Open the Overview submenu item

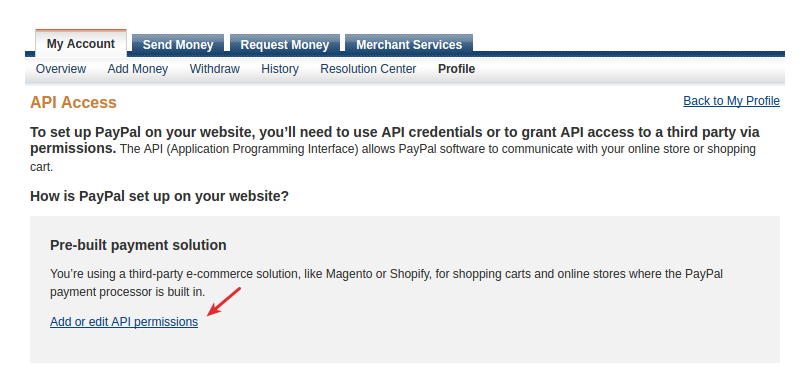61,69
